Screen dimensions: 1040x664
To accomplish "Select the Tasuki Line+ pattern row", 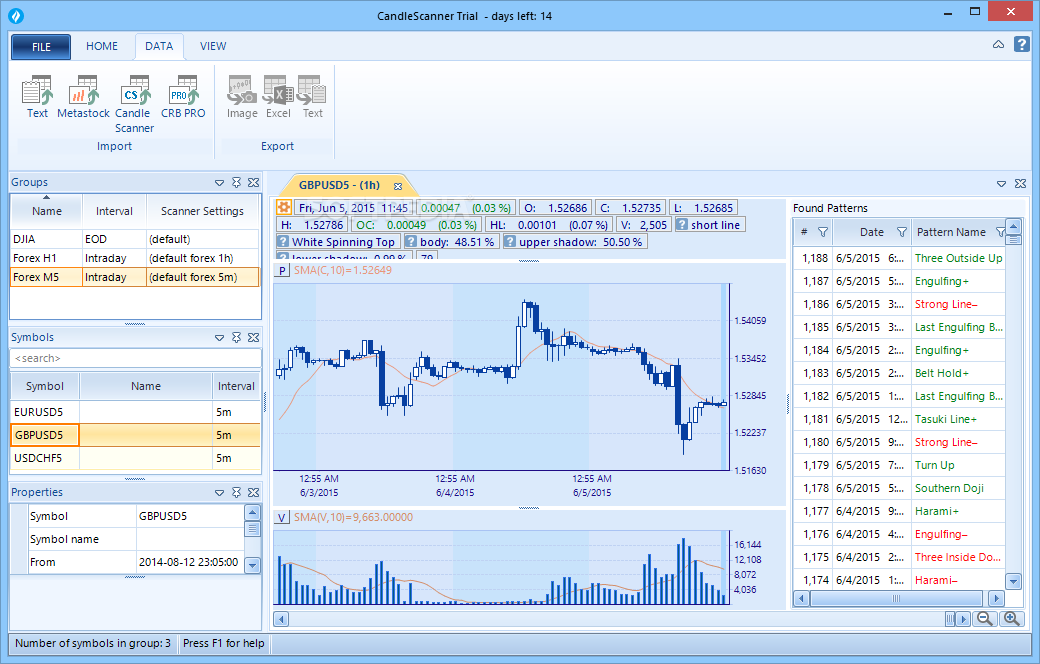I will pyautogui.click(x=899, y=419).
